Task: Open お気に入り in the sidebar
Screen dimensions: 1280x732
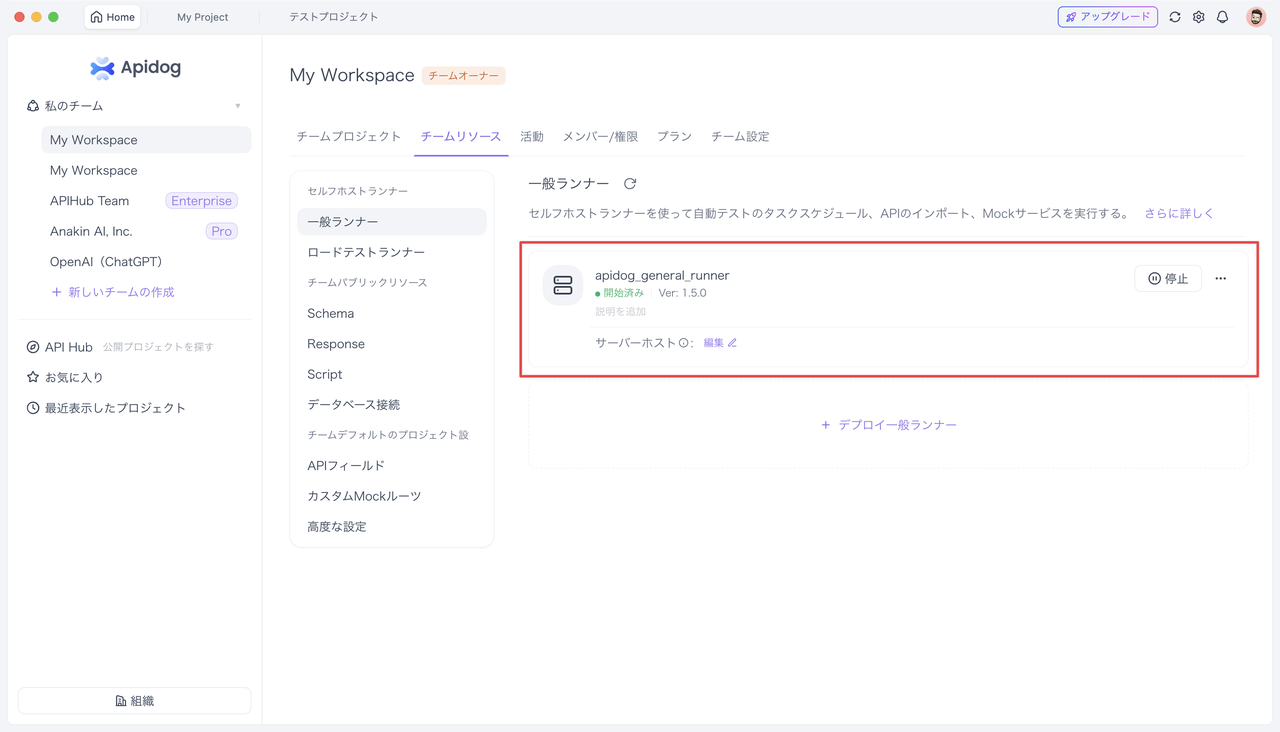Action: [74, 377]
